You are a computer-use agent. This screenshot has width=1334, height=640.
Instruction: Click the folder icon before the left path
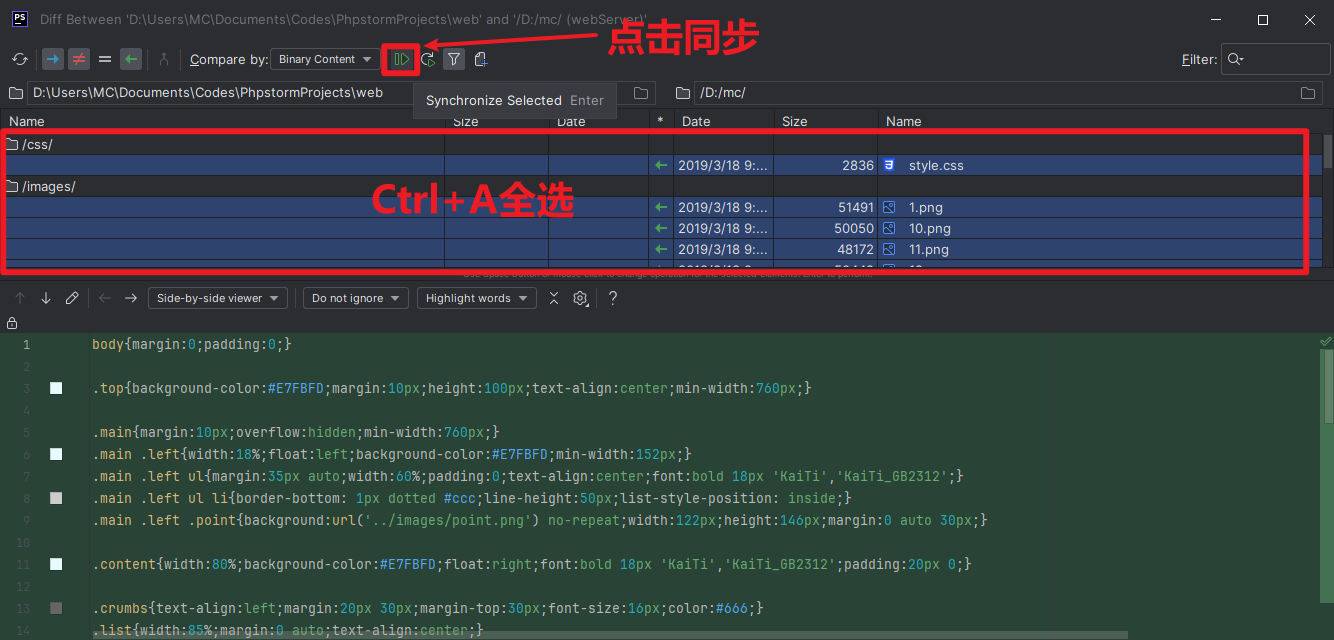pyautogui.click(x=15, y=93)
